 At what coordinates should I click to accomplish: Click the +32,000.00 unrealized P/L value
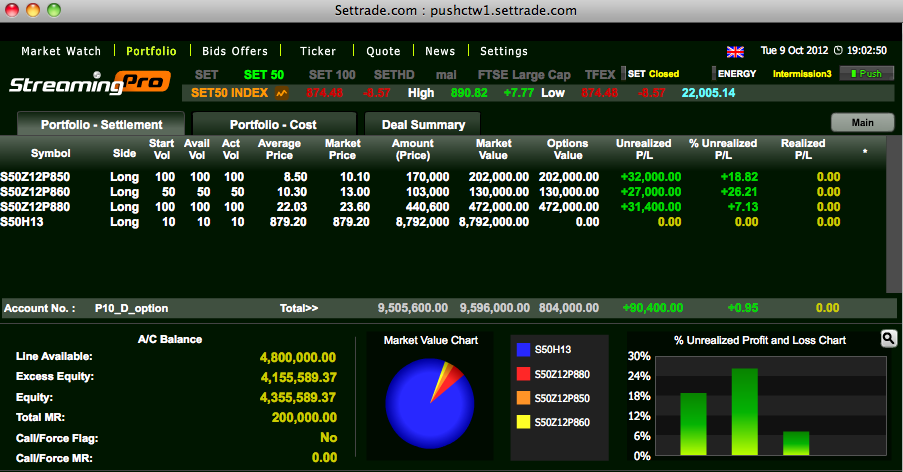(x=651, y=177)
